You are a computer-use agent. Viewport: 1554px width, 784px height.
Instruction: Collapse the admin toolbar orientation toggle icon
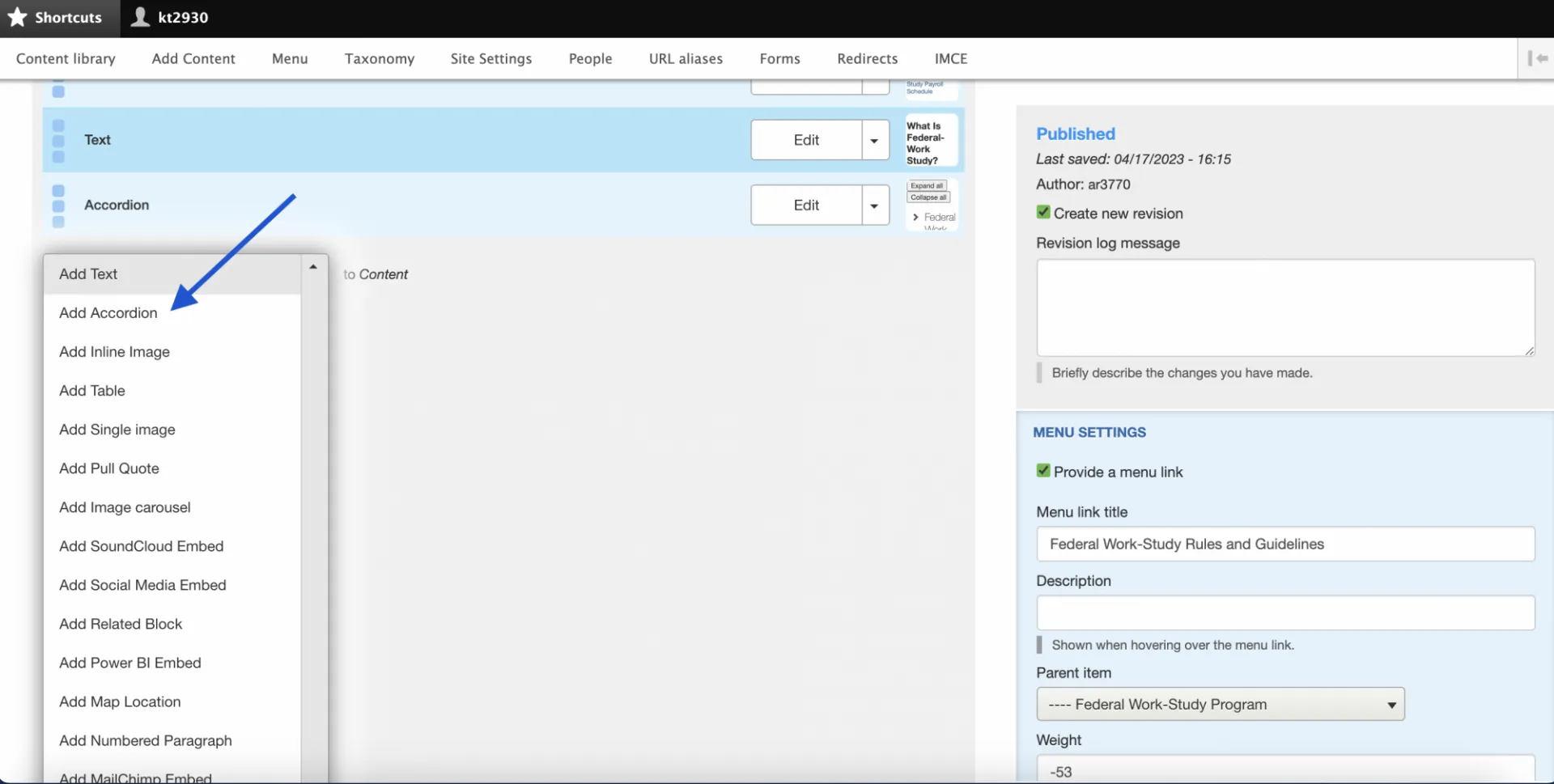pos(1537,58)
